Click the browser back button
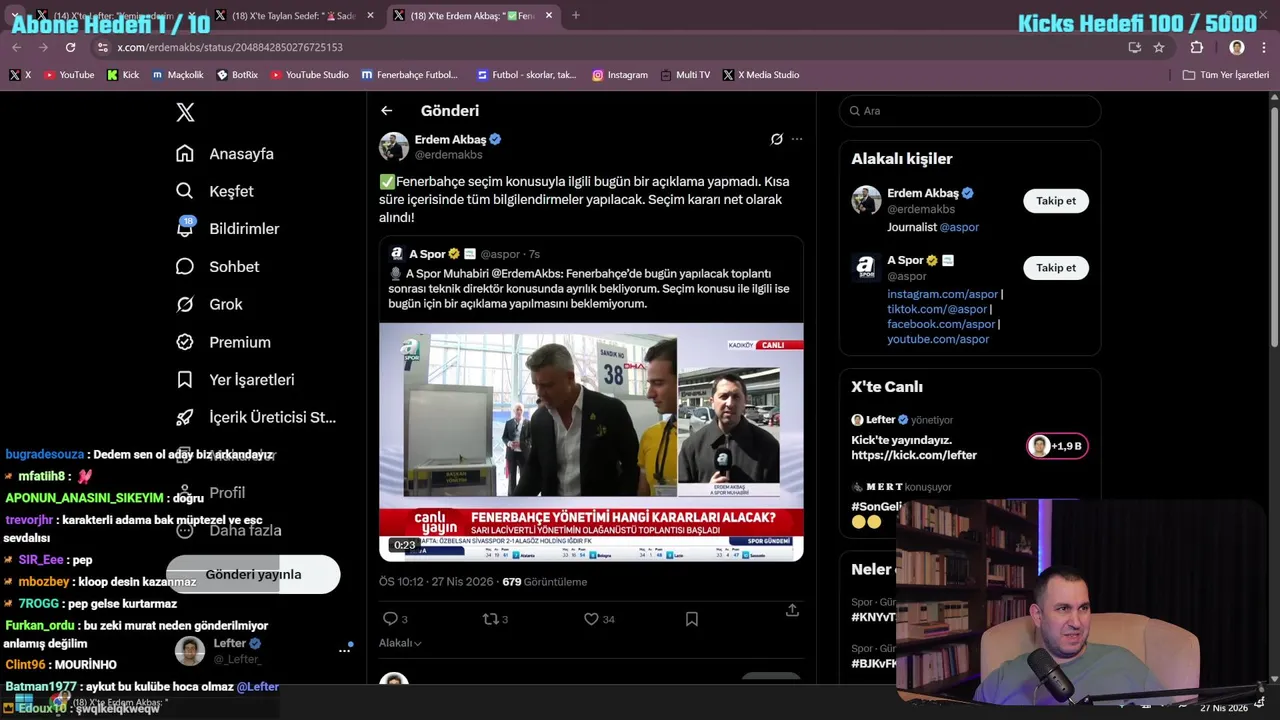The image size is (1280, 720). pos(17,47)
